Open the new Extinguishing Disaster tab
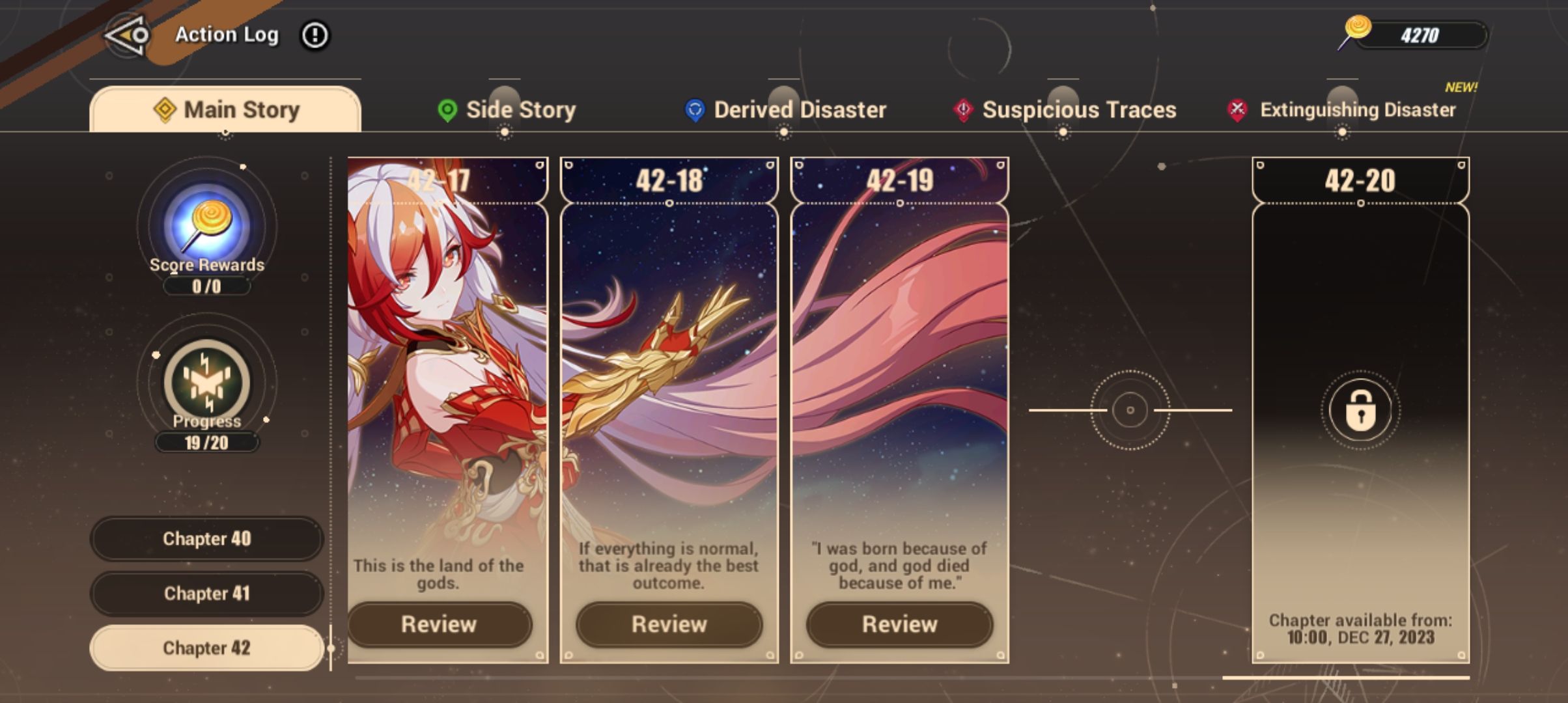The width and height of the screenshot is (1568, 703). tap(1342, 109)
